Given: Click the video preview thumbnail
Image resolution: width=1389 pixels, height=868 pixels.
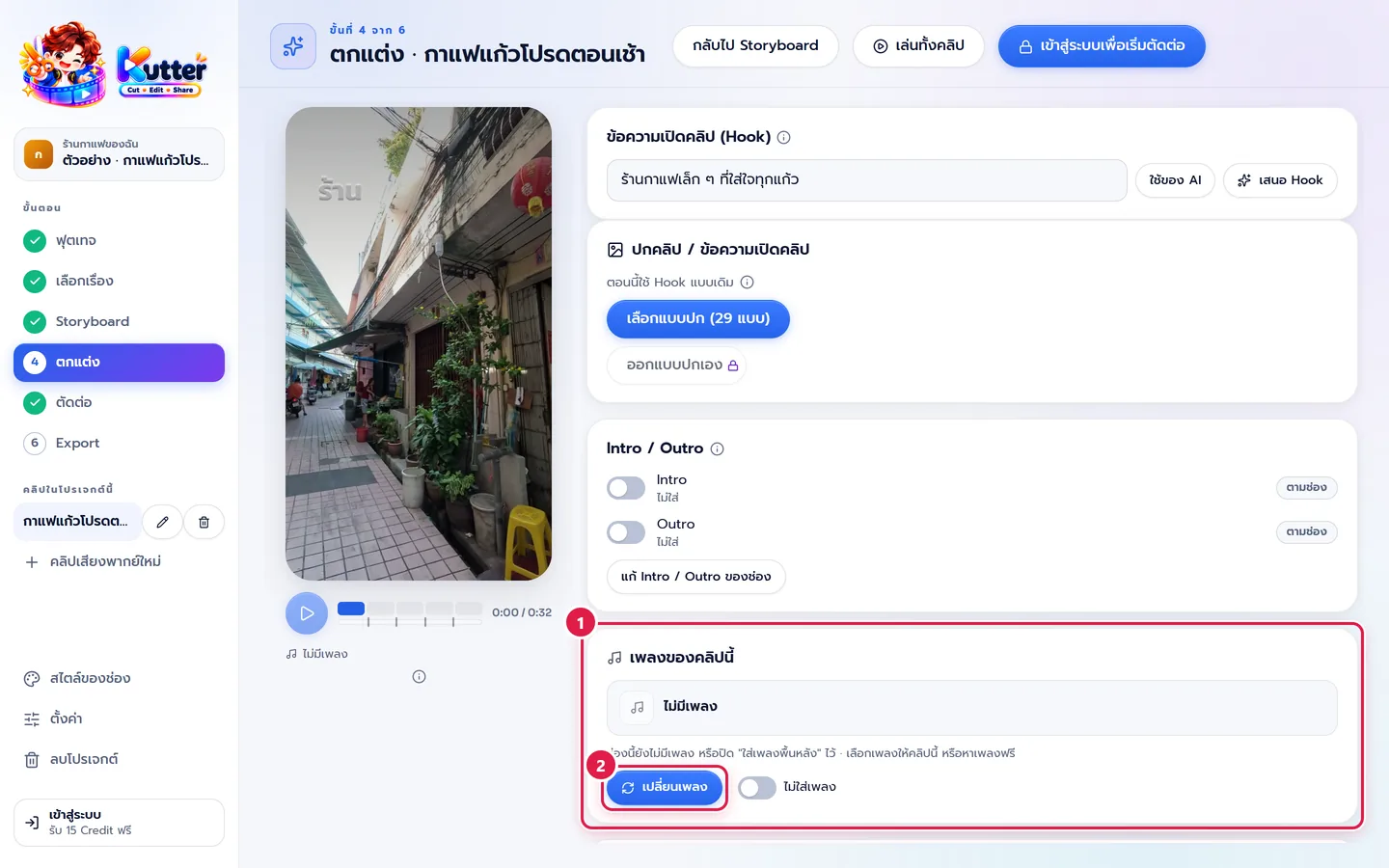Looking at the screenshot, I should 419,343.
